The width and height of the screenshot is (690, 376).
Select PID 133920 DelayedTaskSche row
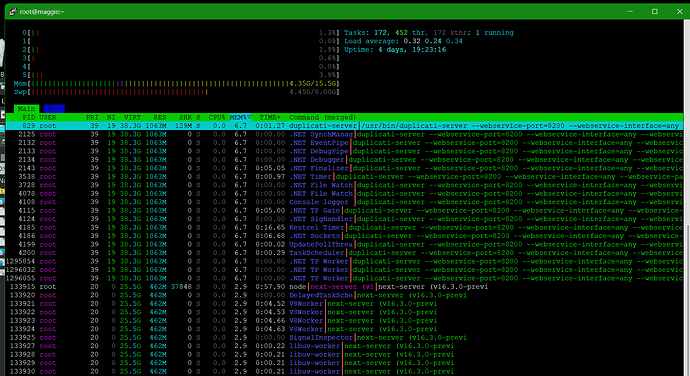click(x=344, y=295)
